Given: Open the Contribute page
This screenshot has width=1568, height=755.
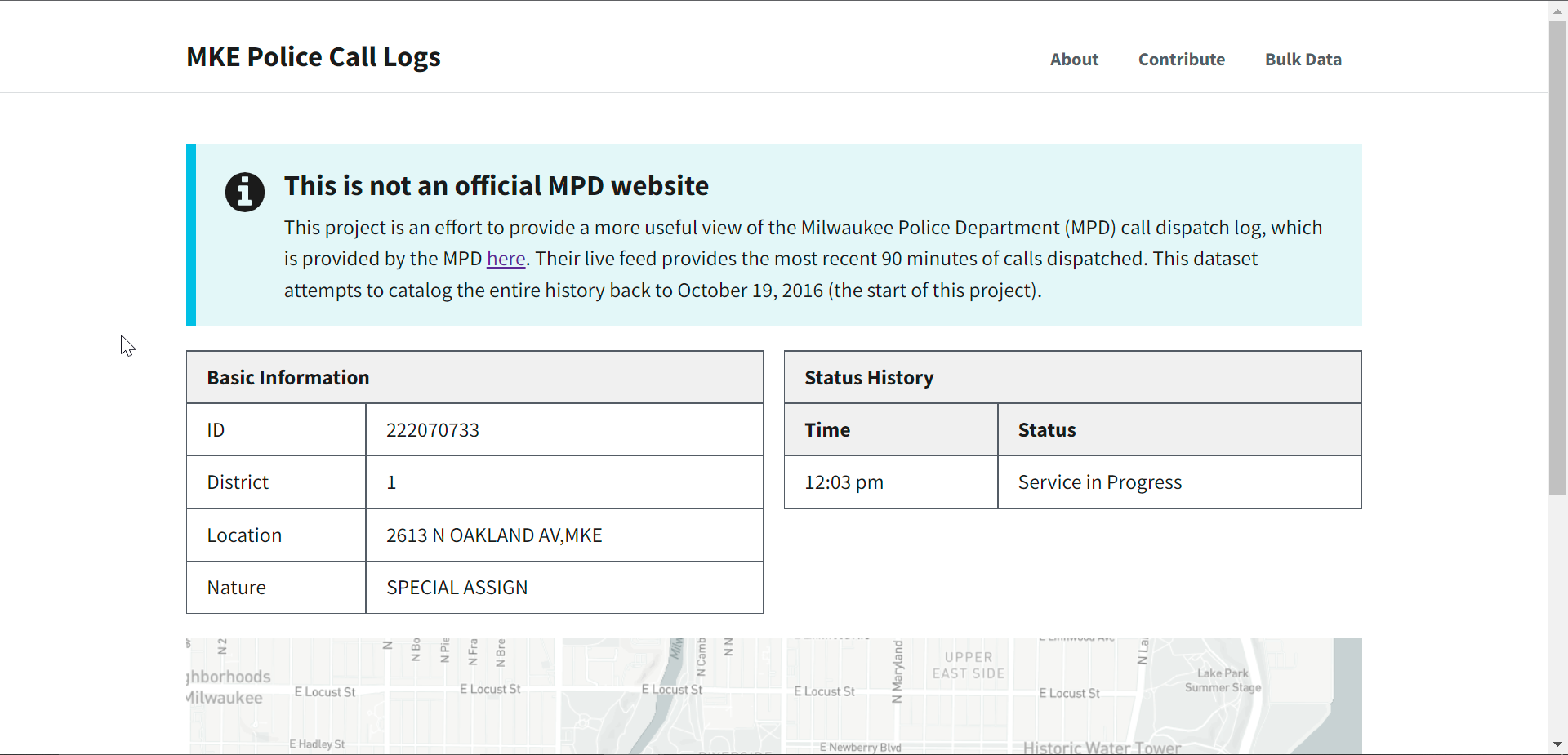Looking at the screenshot, I should click(1182, 60).
